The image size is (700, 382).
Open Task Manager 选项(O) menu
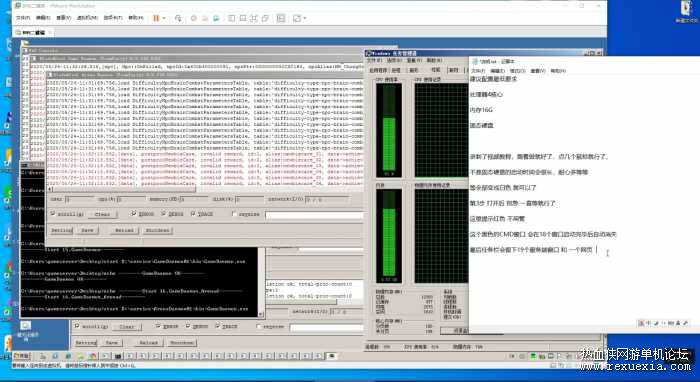pos(394,60)
